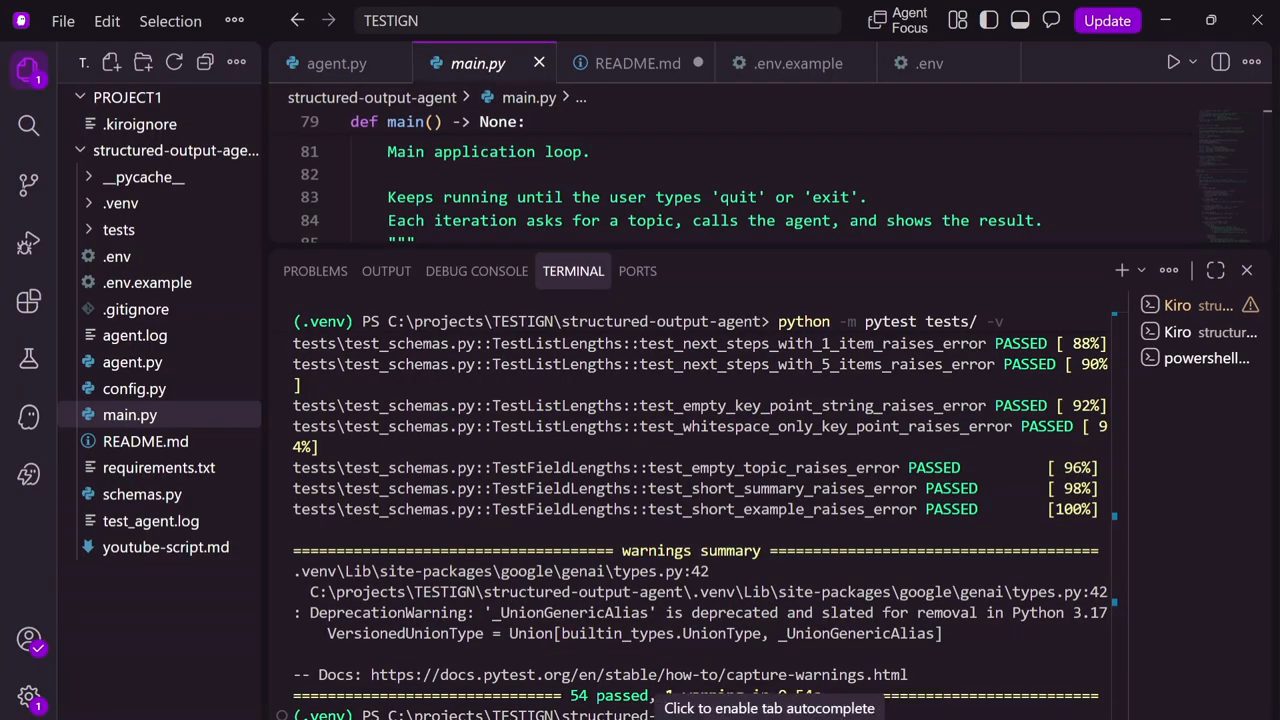Open the Edit menu

pyautogui.click(x=107, y=20)
